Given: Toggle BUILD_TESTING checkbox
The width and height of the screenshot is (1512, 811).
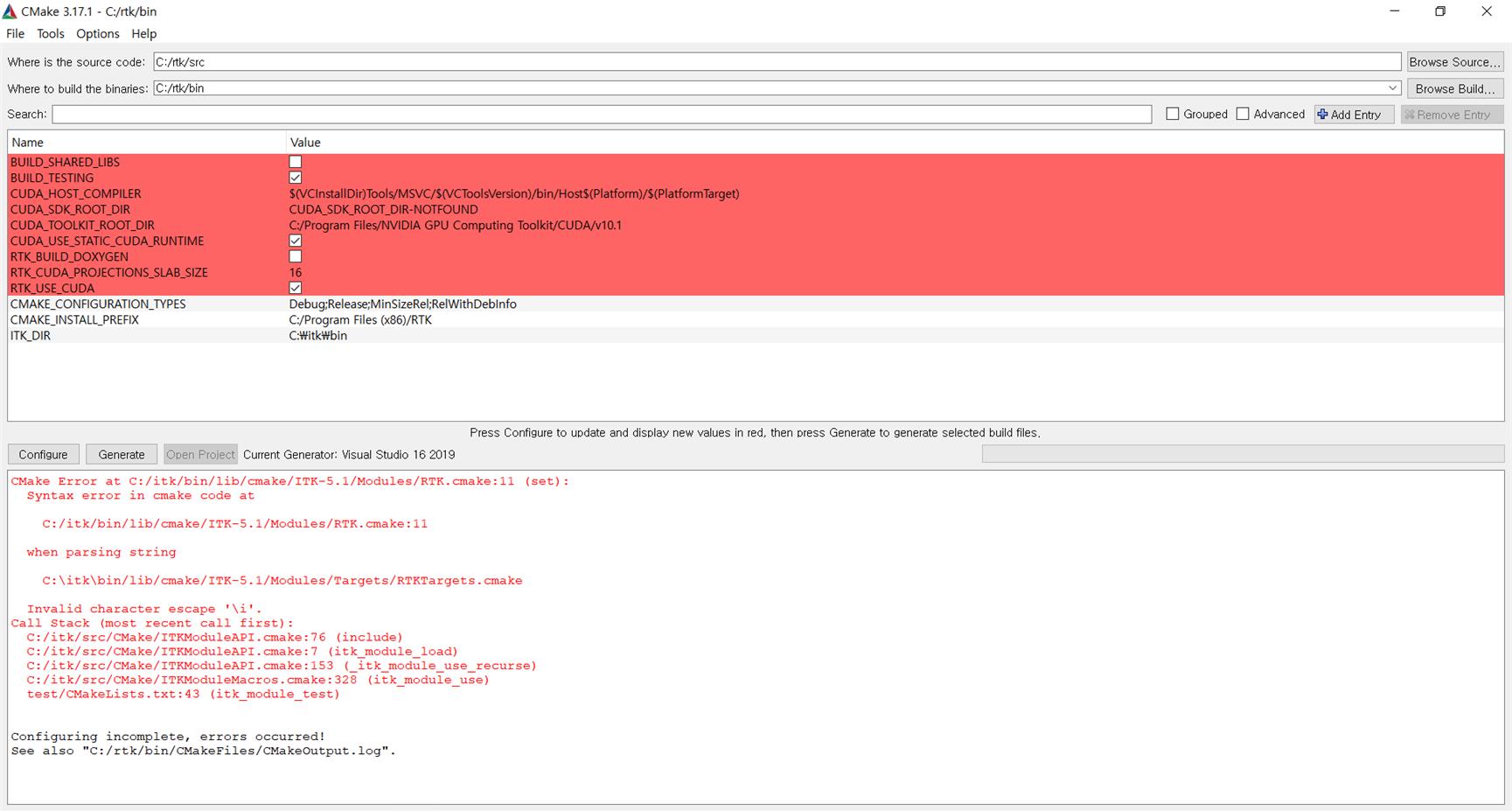Looking at the screenshot, I should (296, 178).
